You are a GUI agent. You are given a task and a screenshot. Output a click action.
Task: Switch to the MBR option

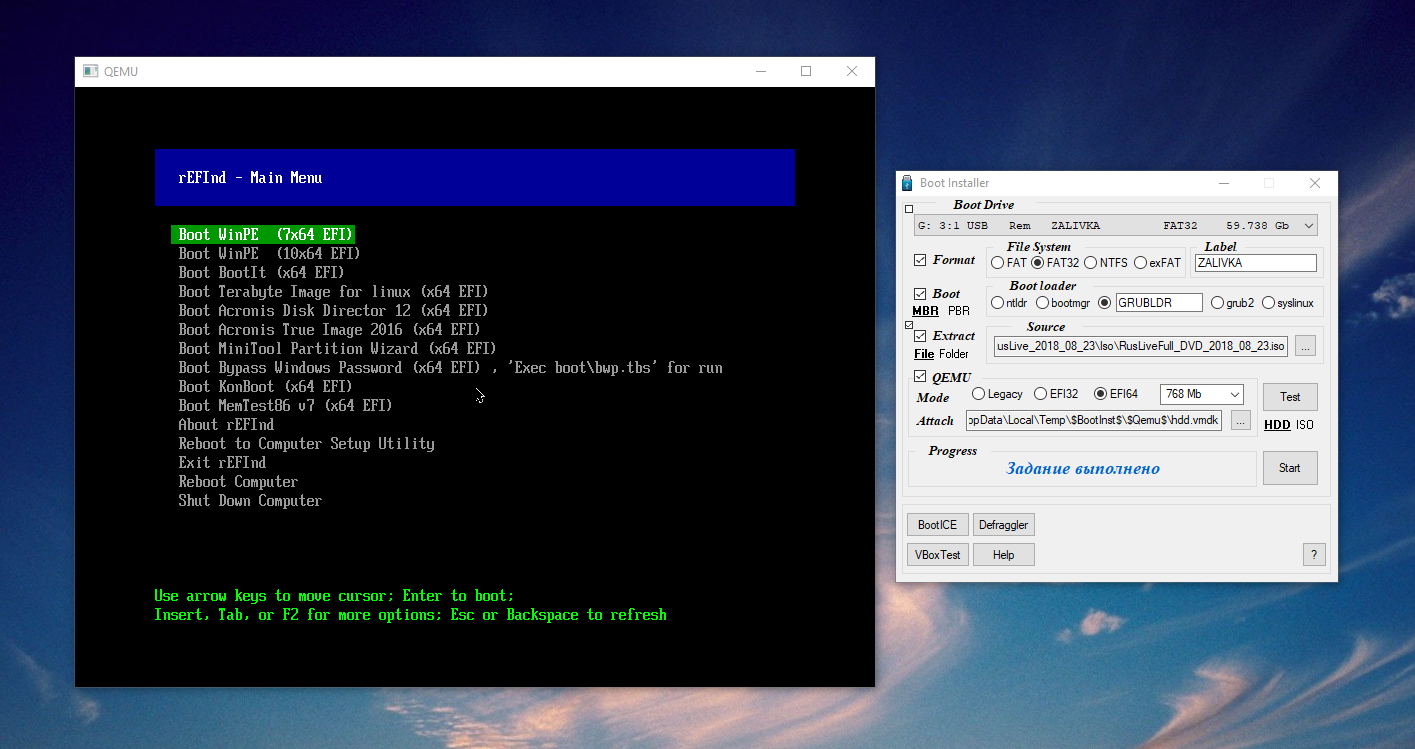(926, 311)
